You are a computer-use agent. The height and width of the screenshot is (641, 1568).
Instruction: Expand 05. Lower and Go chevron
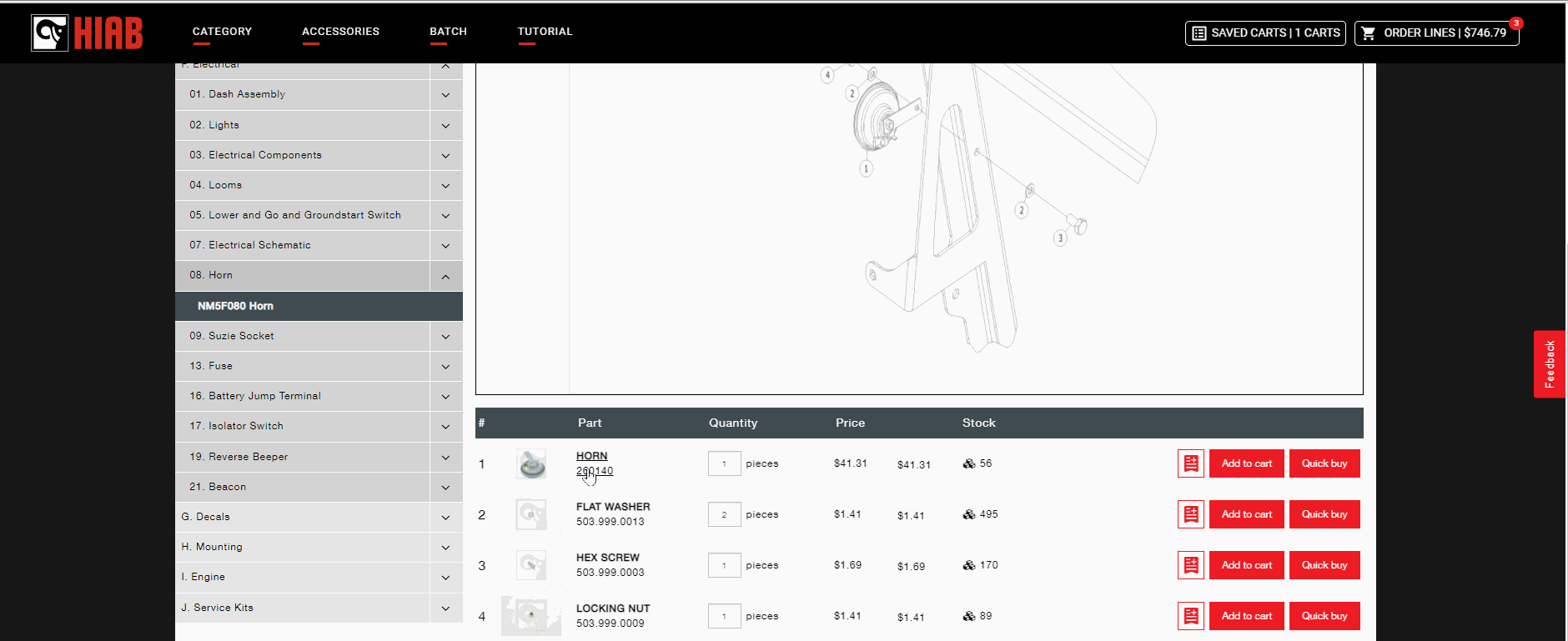tap(445, 216)
